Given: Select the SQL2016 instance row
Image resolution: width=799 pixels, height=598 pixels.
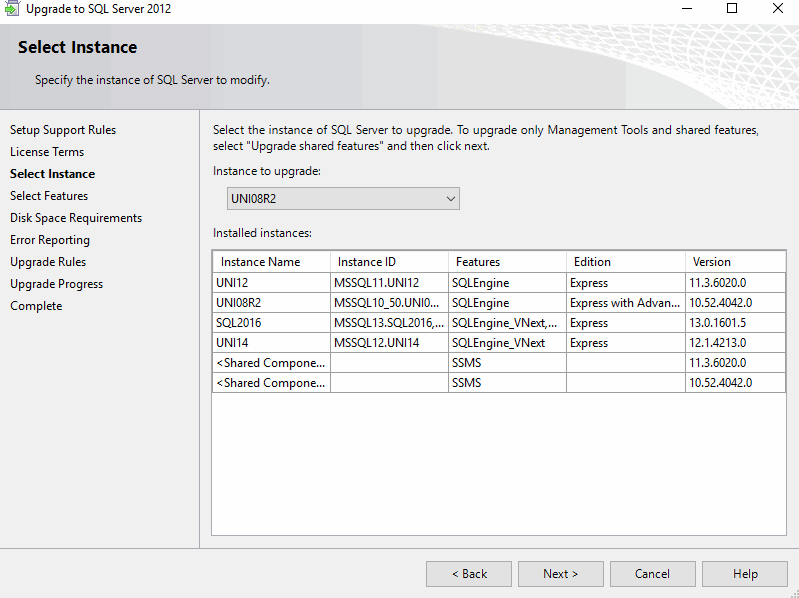Looking at the screenshot, I should click(x=270, y=323).
